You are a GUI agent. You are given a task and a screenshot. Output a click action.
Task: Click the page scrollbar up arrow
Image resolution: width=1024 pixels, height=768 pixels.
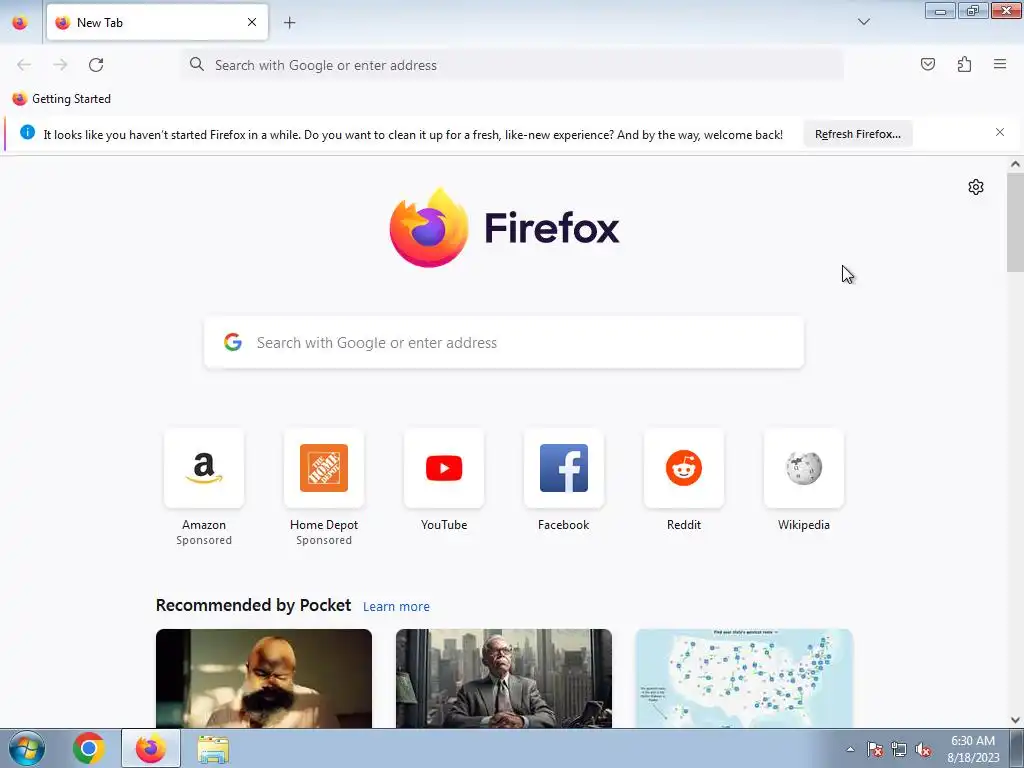coord(1015,165)
